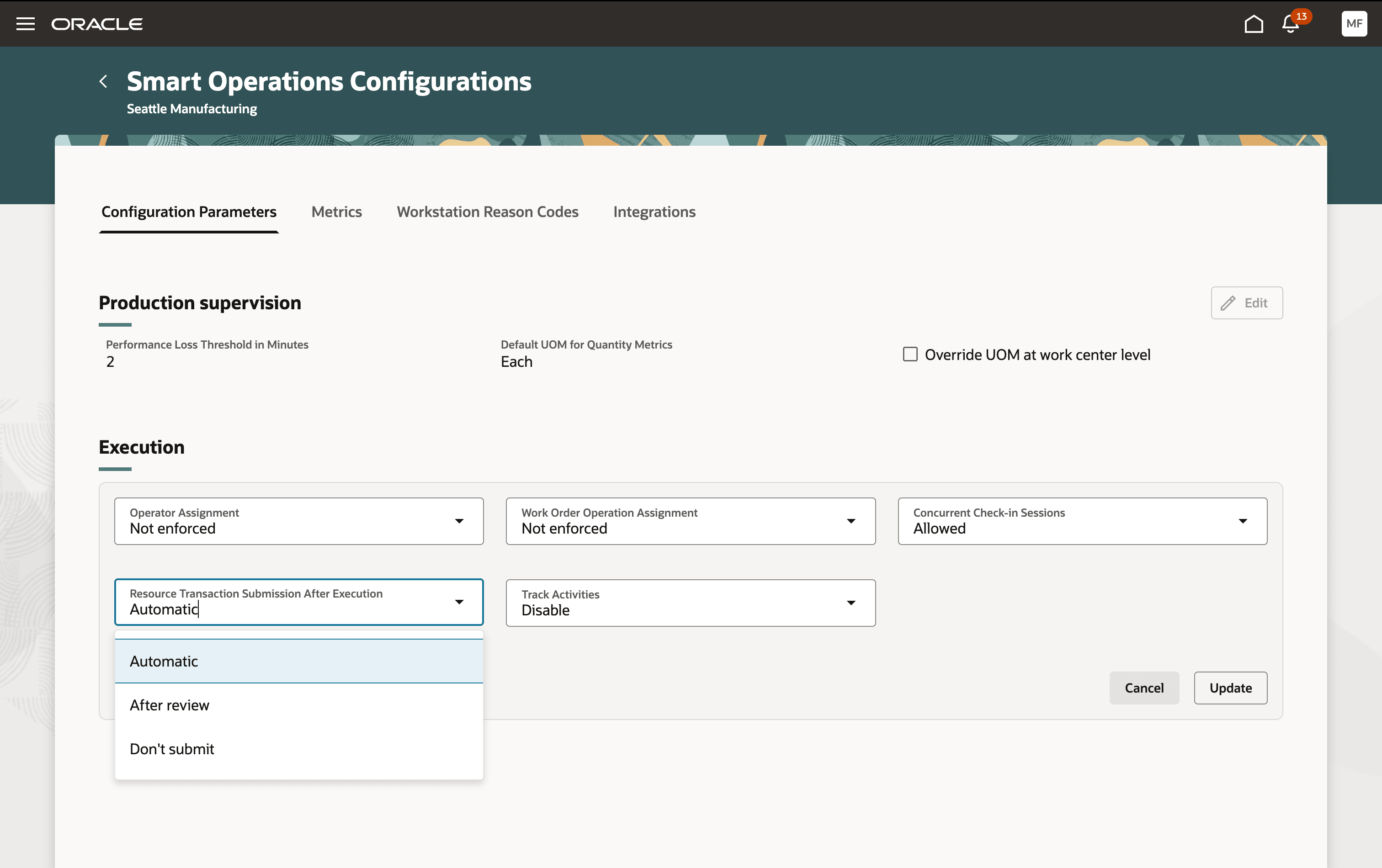Image resolution: width=1382 pixels, height=868 pixels.
Task: Go to the Home icon
Action: click(1254, 24)
